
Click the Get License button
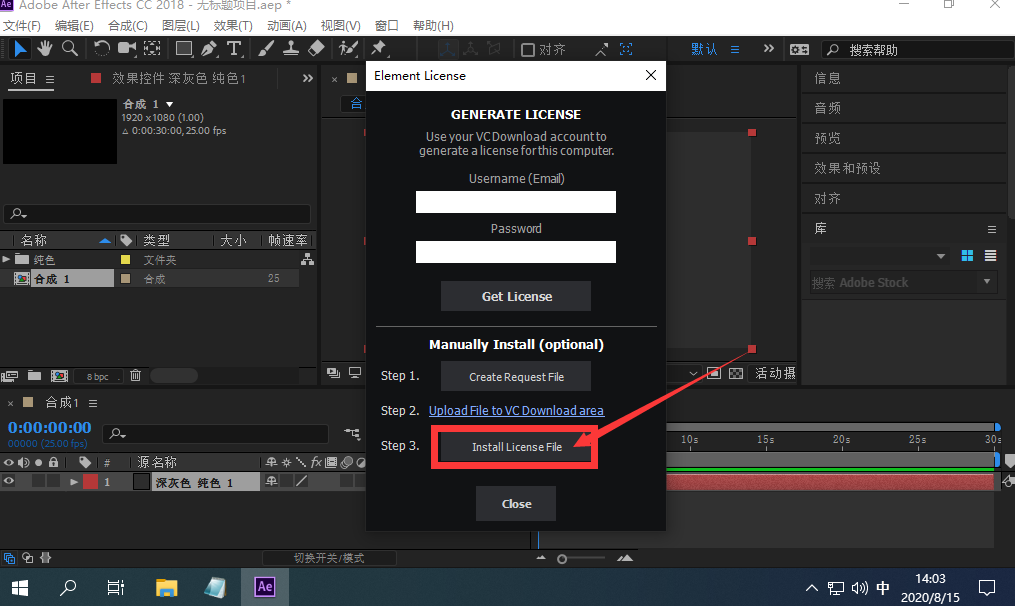pyautogui.click(x=516, y=297)
